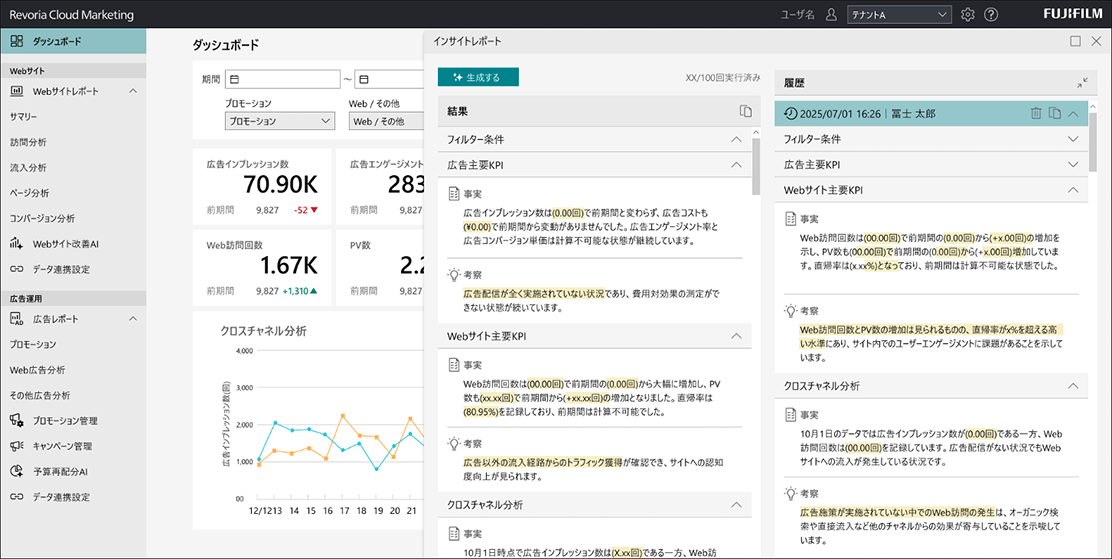Collapse the 履歴 history panel
1112x559 pixels.
tap(1082, 84)
